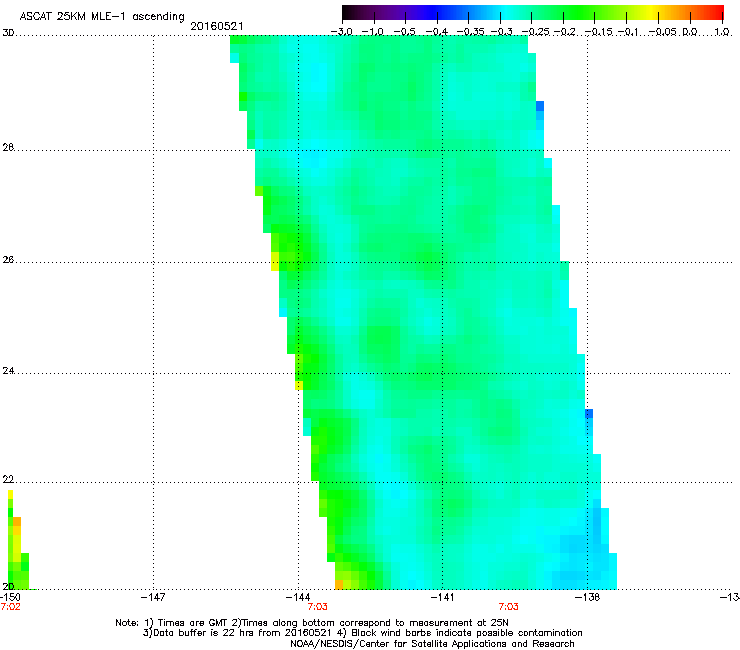Select the -0.15 color scale label

coord(599,32)
